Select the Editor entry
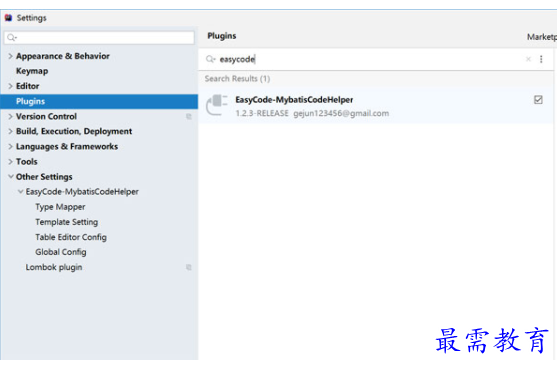Screen dimensions: 557x372 click(27, 86)
